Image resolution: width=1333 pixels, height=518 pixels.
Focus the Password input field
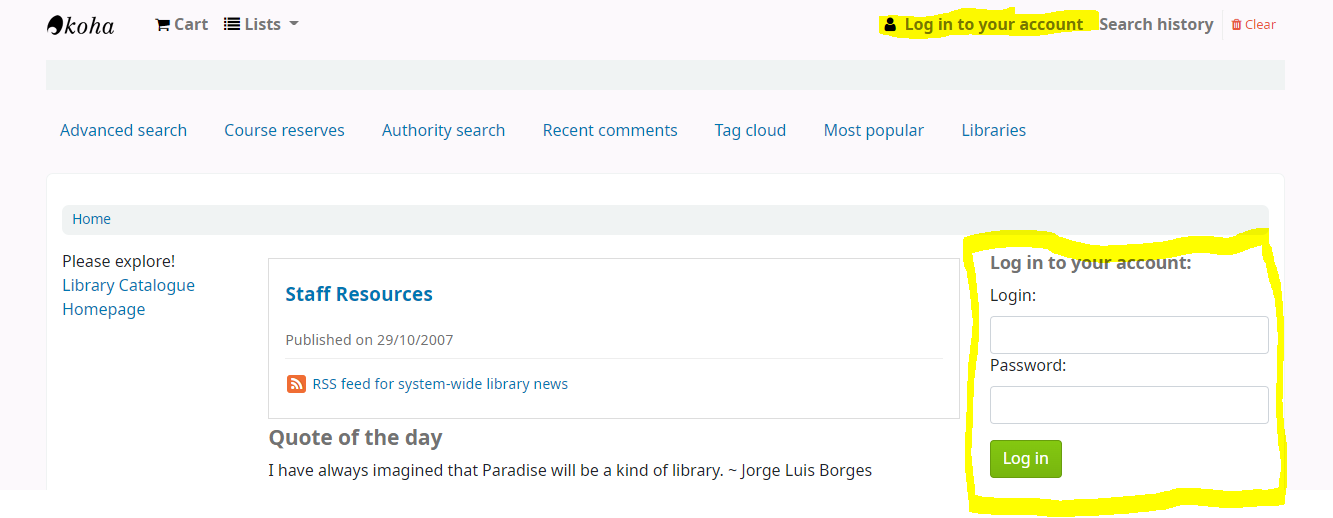[x=1129, y=405]
